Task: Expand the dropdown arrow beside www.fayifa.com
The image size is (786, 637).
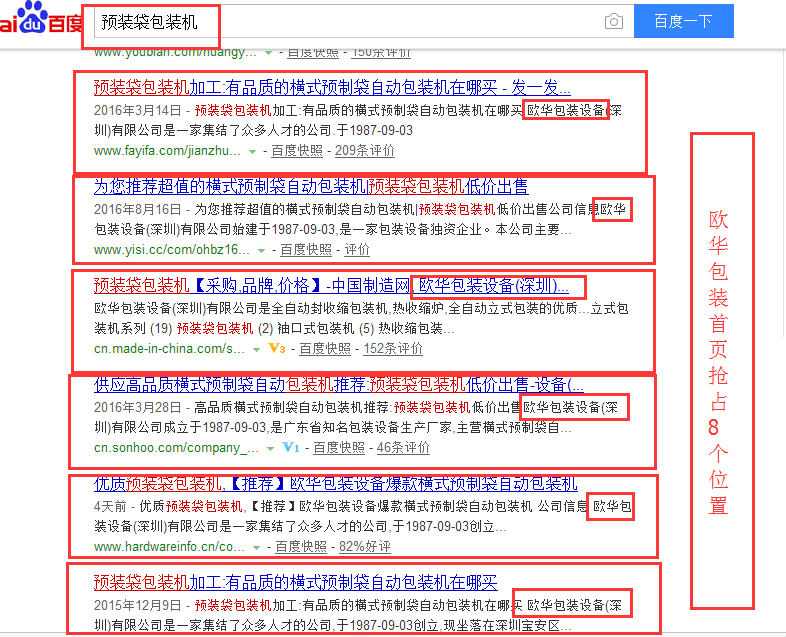Action: (x=253, y=152)
